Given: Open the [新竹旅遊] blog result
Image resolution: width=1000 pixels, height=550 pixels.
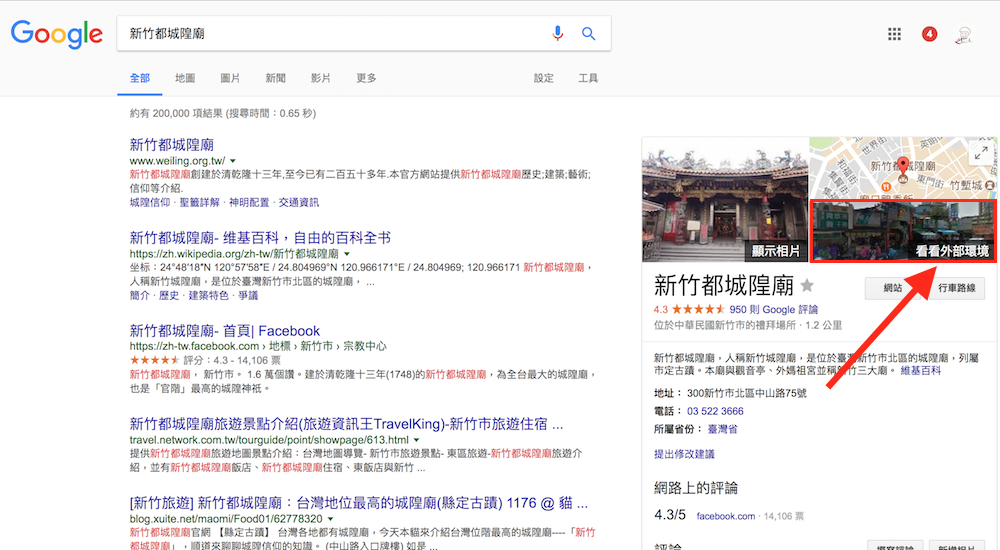Looking at the screenshot, I should [358, 503].
